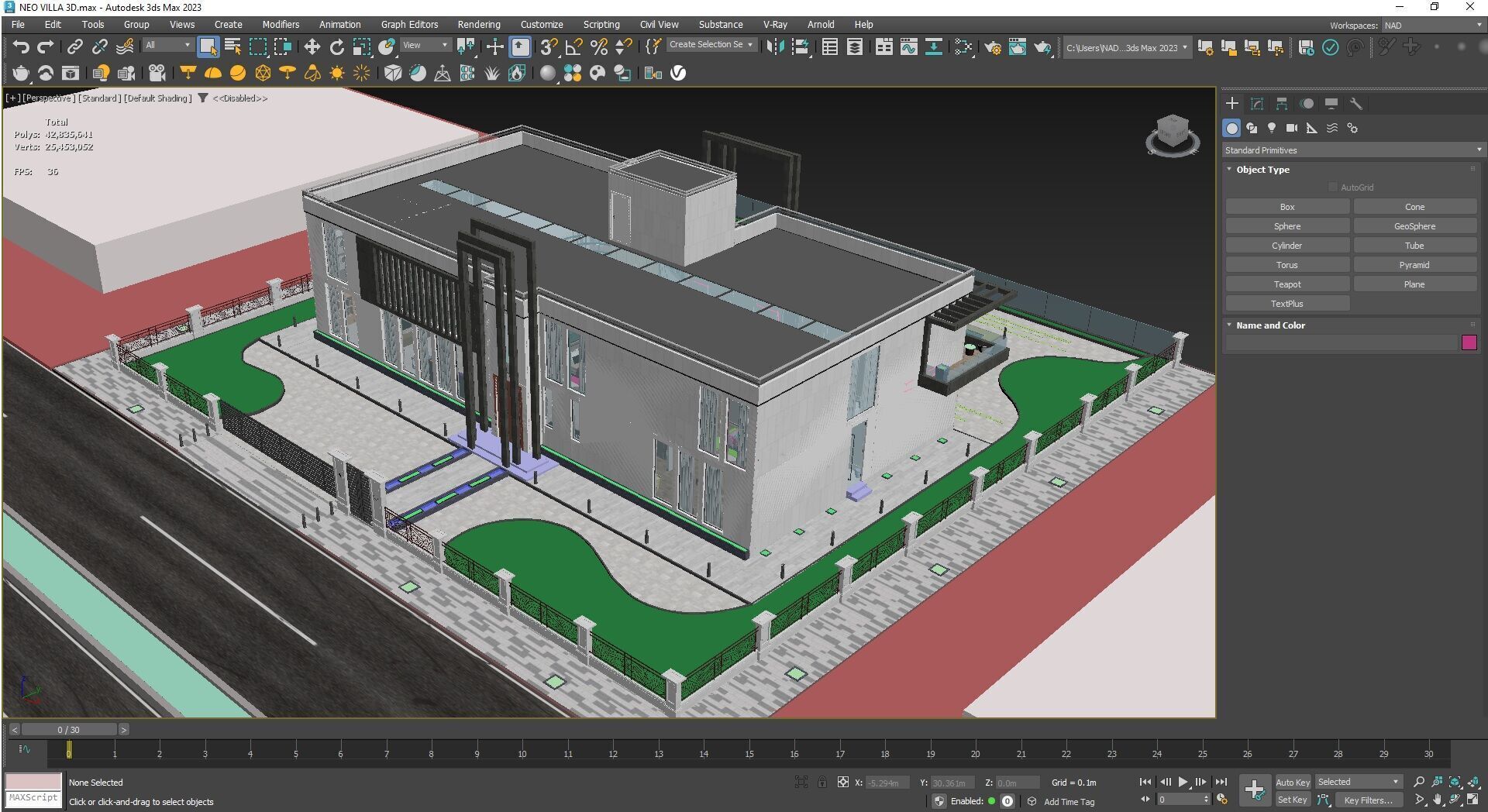Click the TextPlus primitive button
The height and width of the screenshot is (812, 1488).
coord(1287,304)
